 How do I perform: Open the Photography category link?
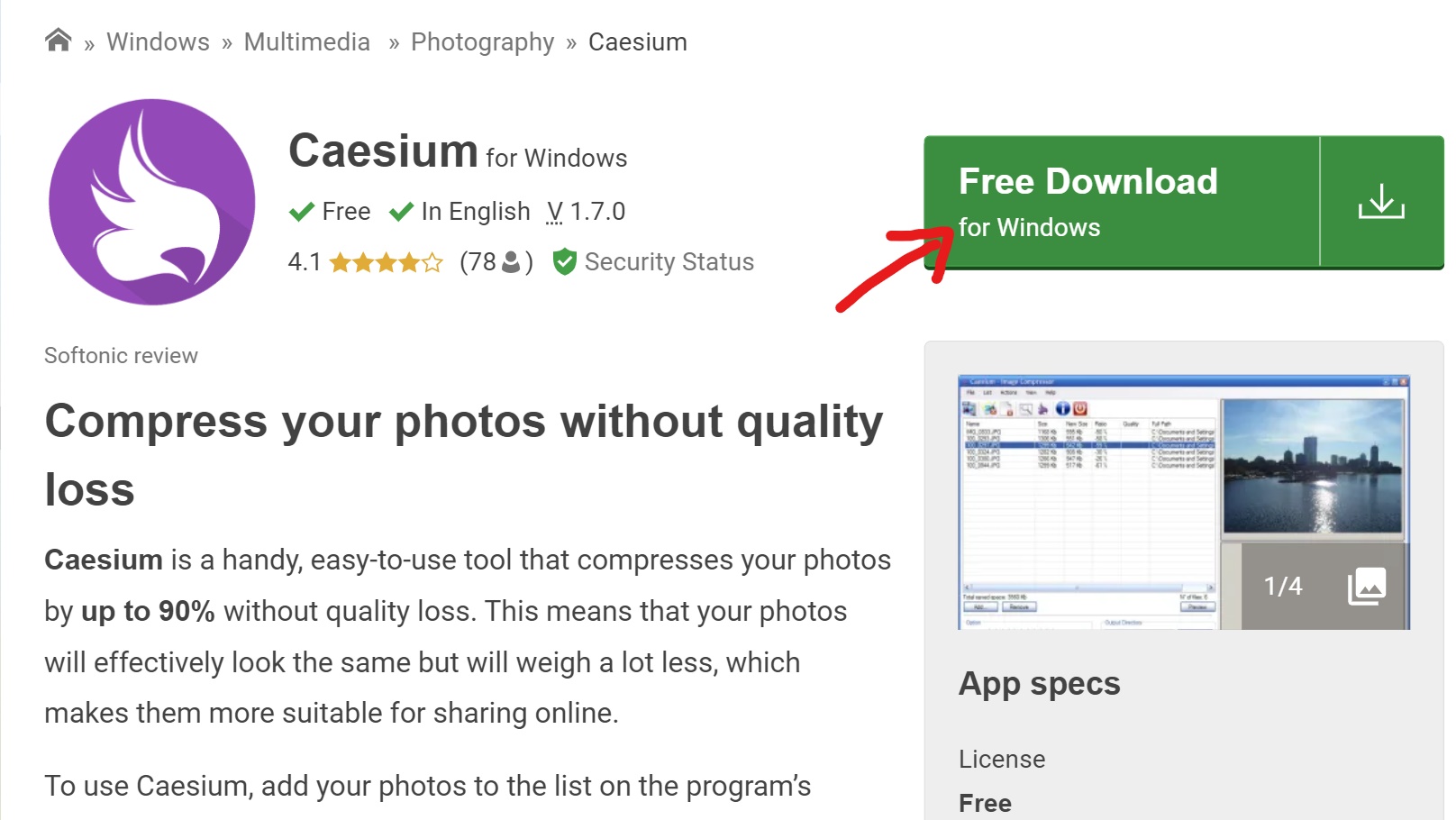[482, 41]
